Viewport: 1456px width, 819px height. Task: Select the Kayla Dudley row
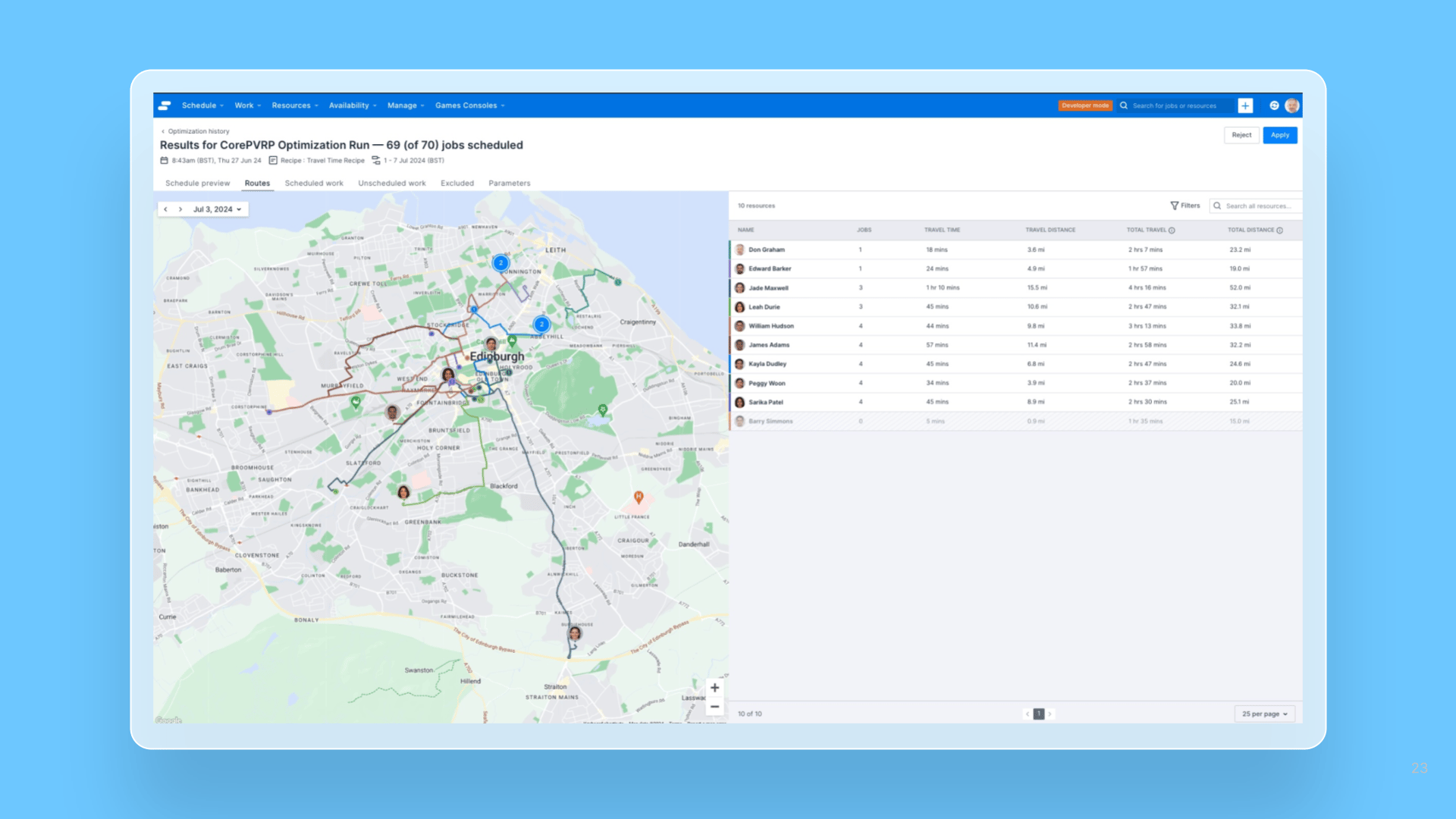click(x=1016, y=364)
